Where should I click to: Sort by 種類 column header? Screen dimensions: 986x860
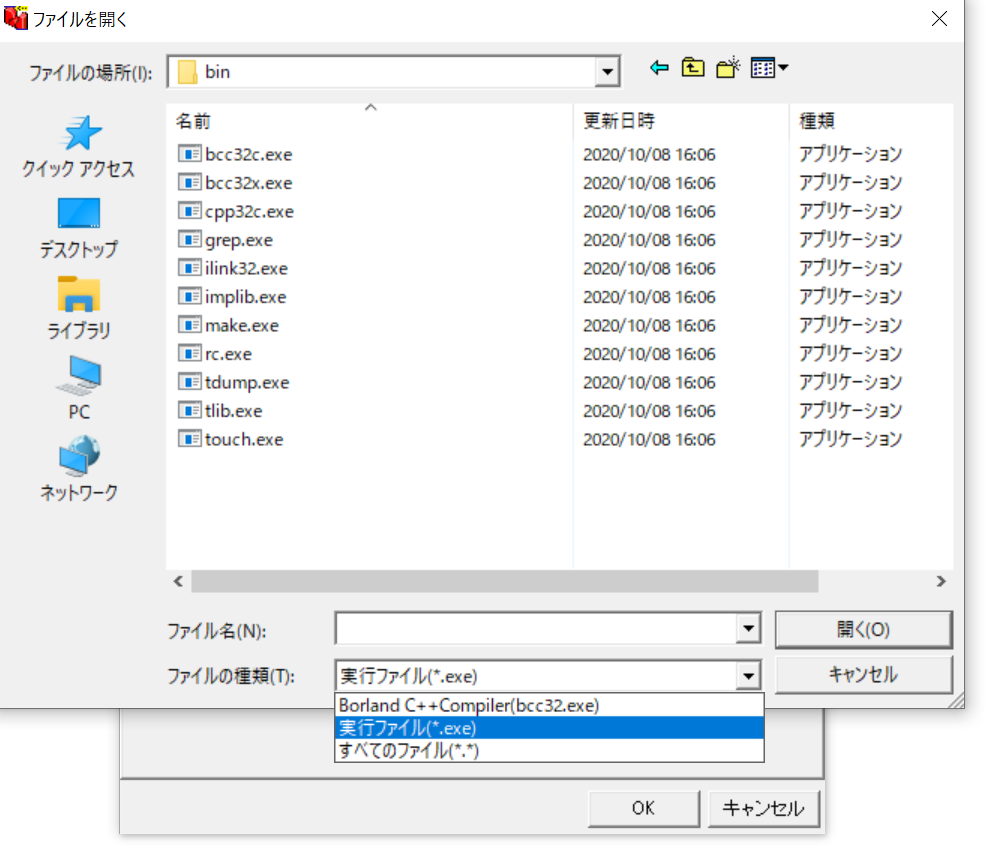click(871, 120)
